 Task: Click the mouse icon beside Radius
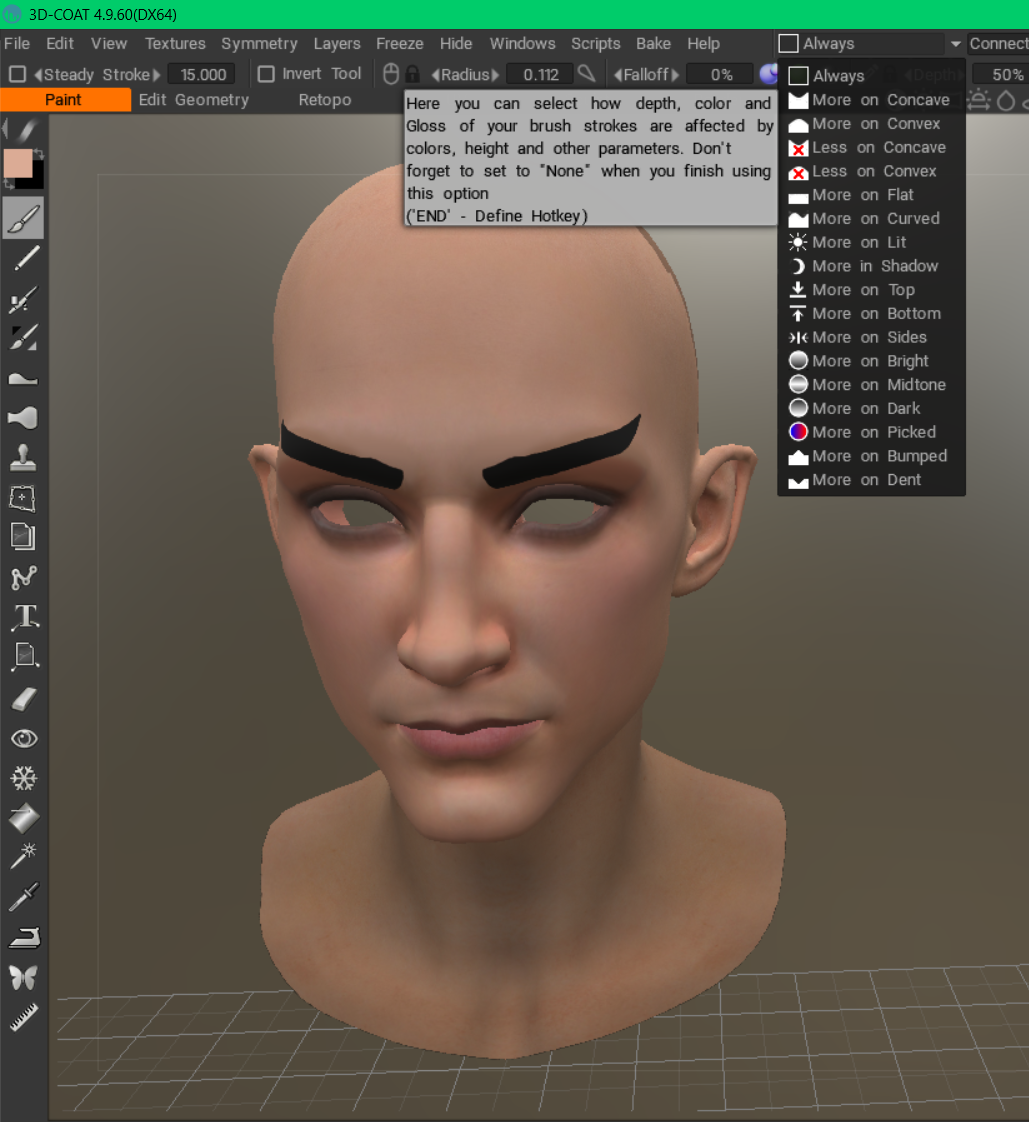[390, 74]
